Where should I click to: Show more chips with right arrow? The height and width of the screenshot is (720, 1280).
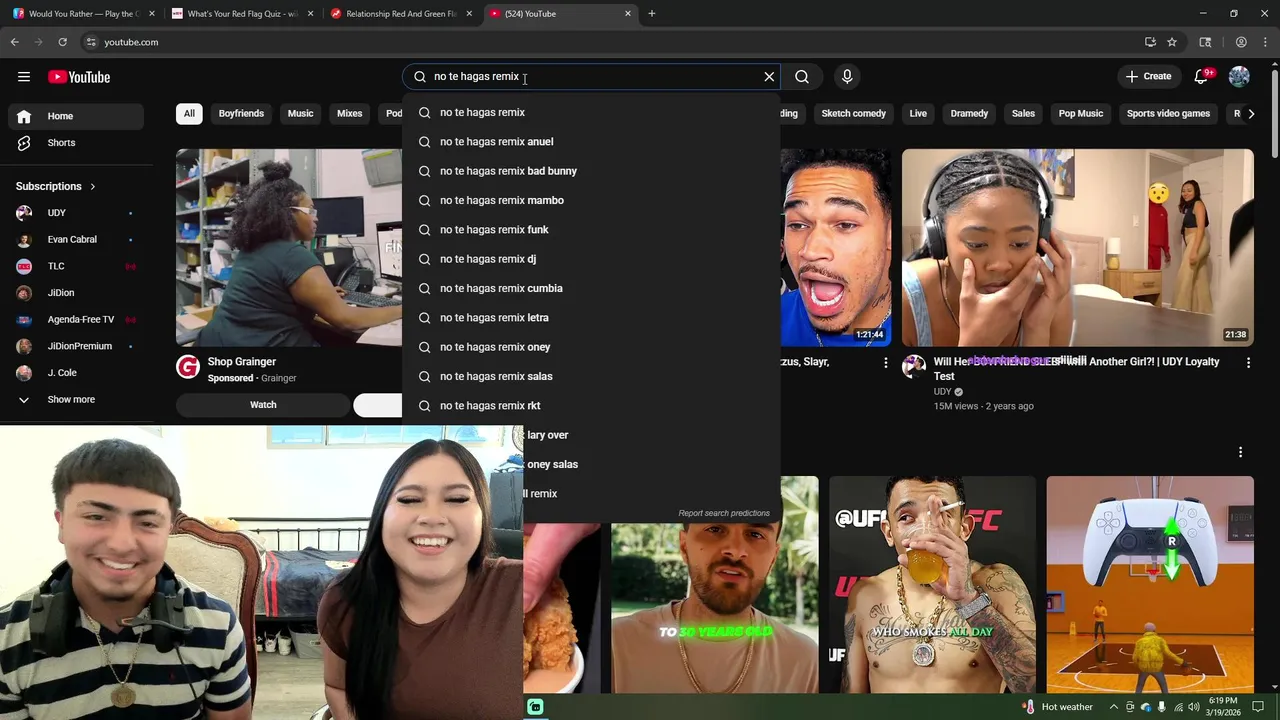tap(1251, 114)
